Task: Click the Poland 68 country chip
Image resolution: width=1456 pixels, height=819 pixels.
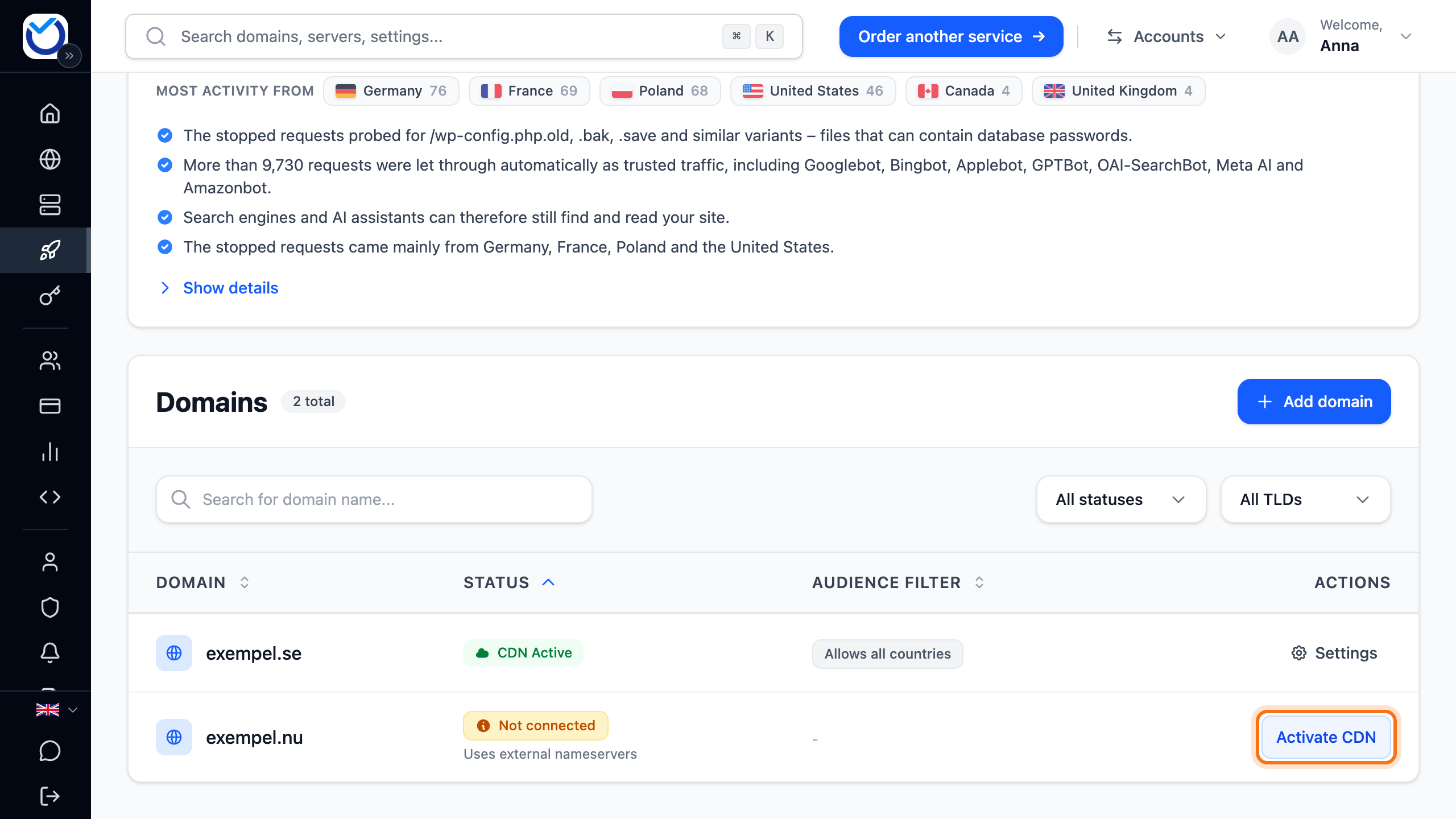Action: [x=660, y=91]
